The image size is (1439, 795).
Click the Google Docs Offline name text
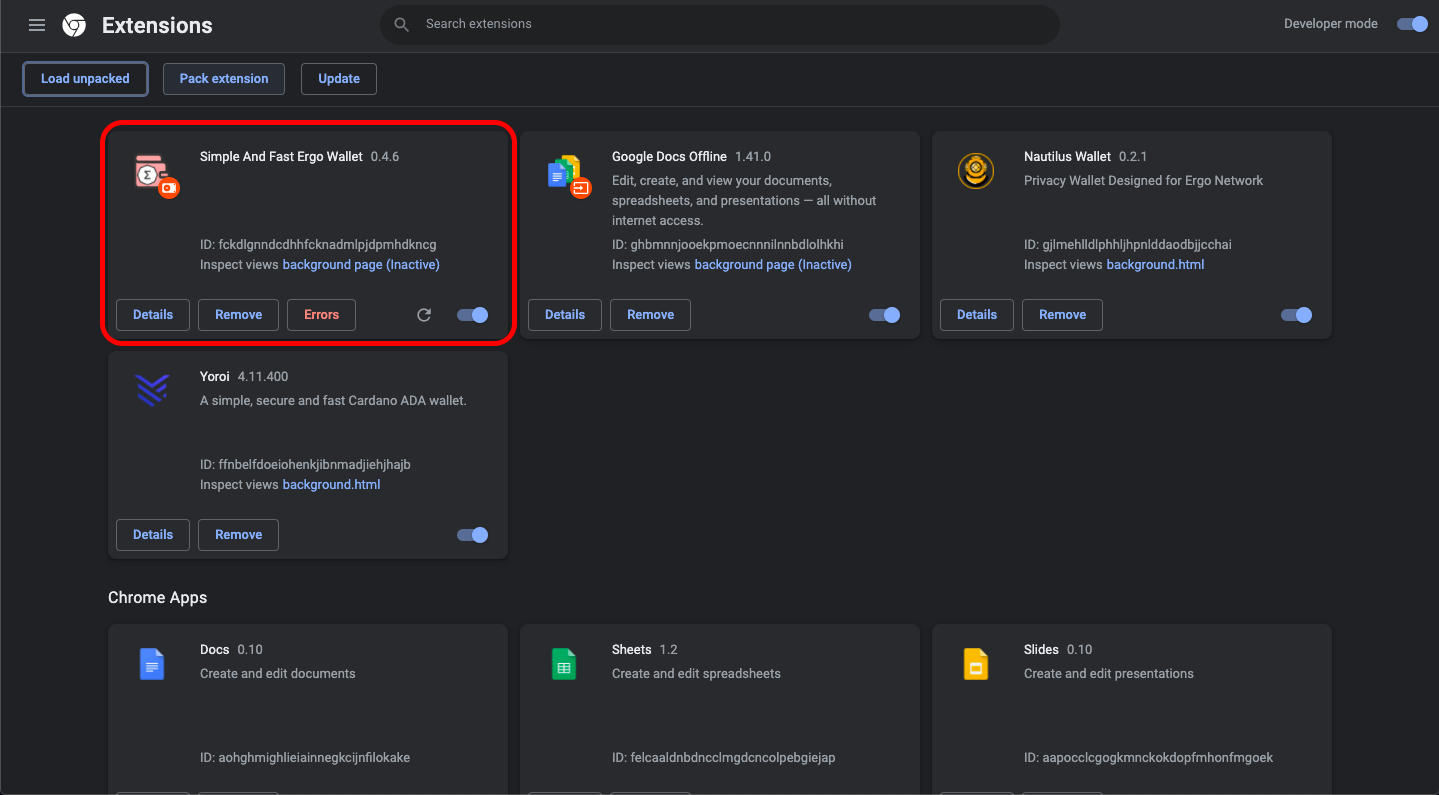[669, 157]
